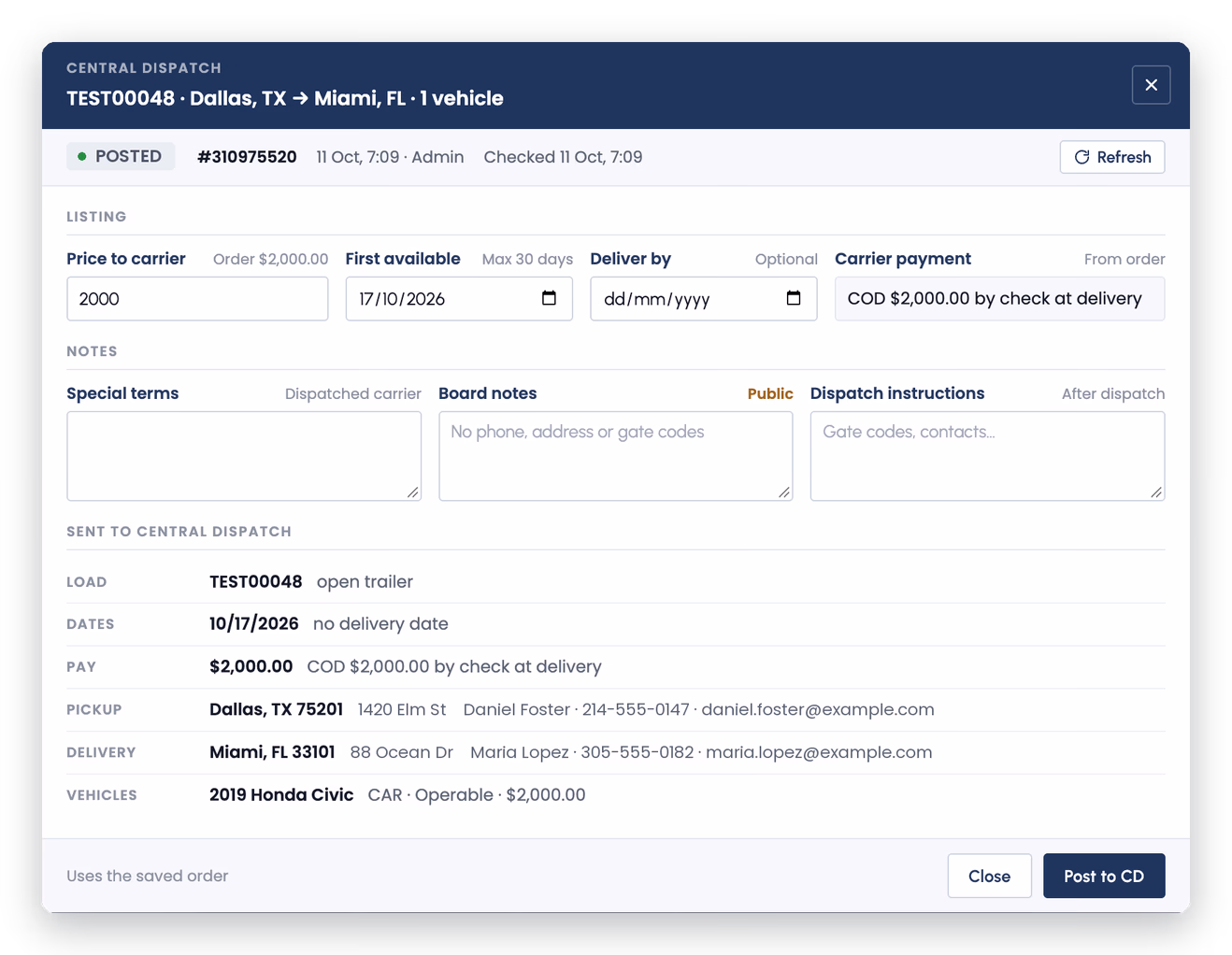1232x955 pixels.
Task: Click the Close button
Action: pos(989,877)
